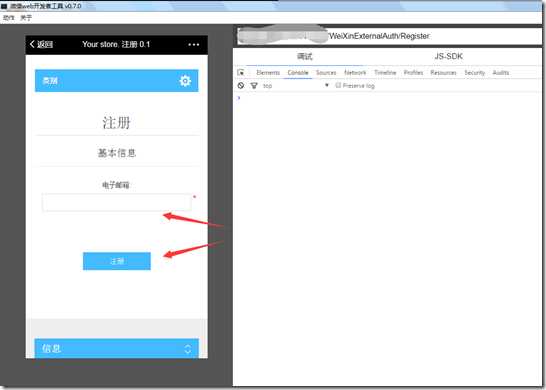
Task: Clear console with the ban icon
Action: pyautogui.click(x=241, y=86)
